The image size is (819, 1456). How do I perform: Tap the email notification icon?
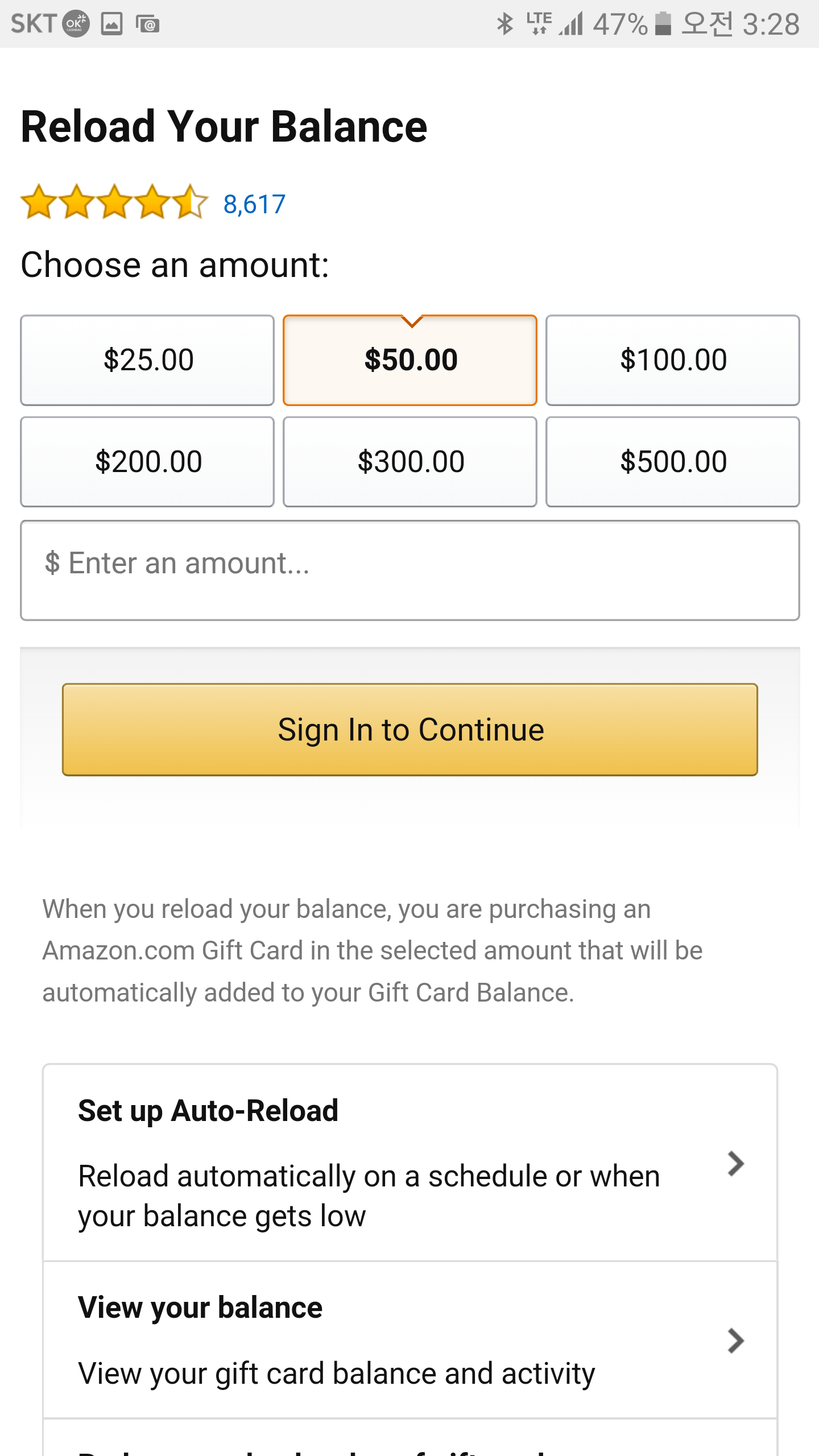point(147,24)
